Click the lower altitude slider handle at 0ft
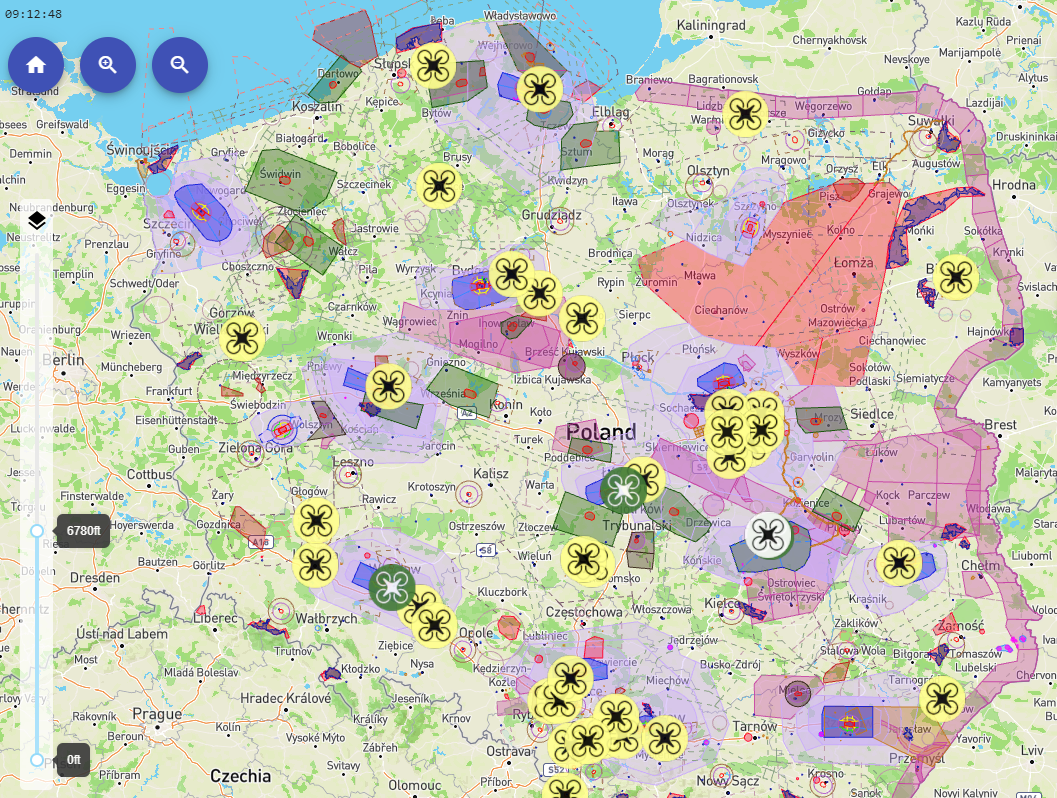 click(x=37, y=760)
